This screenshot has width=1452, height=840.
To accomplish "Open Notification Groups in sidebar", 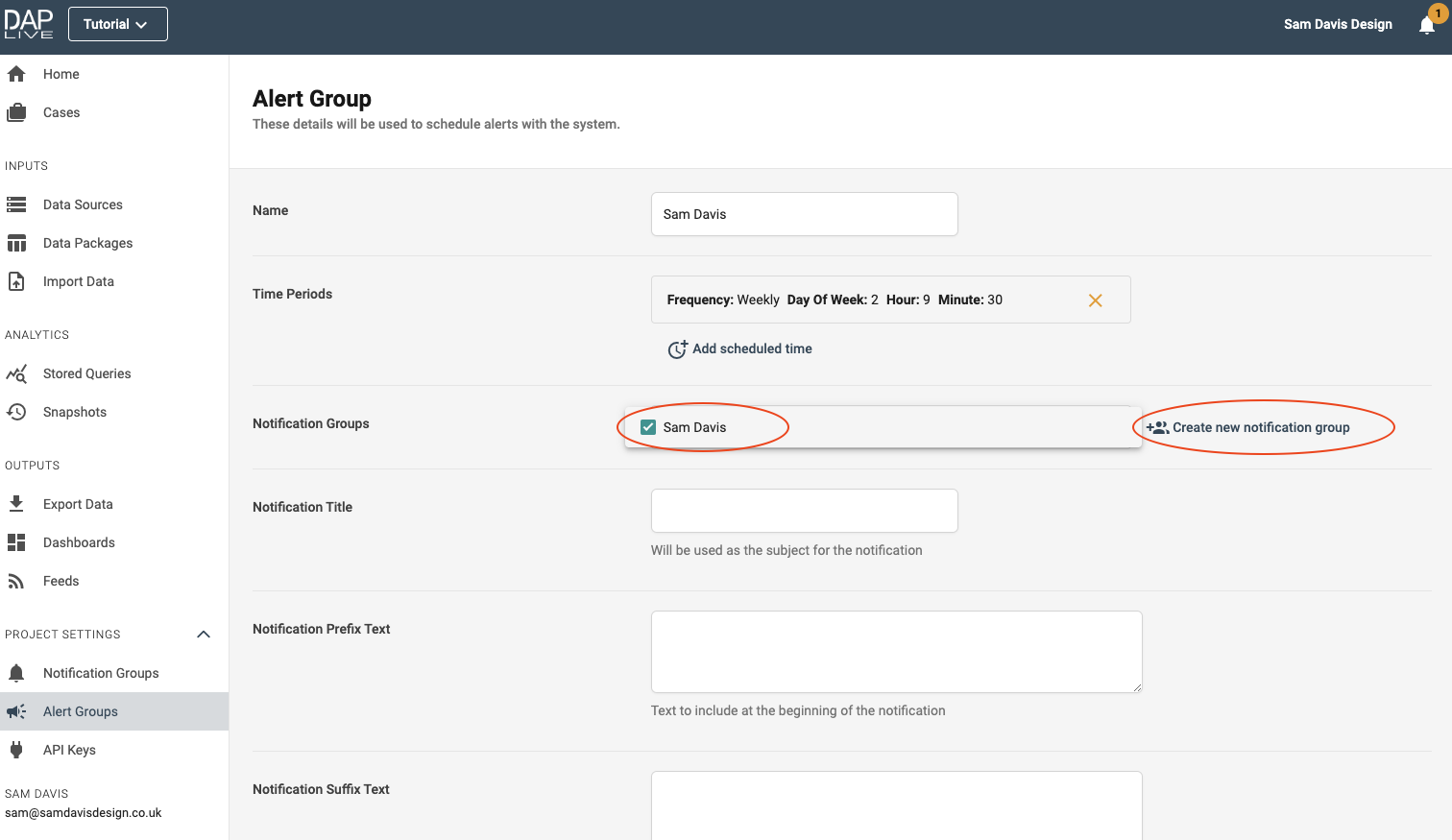I will click(x=101, y=673).
